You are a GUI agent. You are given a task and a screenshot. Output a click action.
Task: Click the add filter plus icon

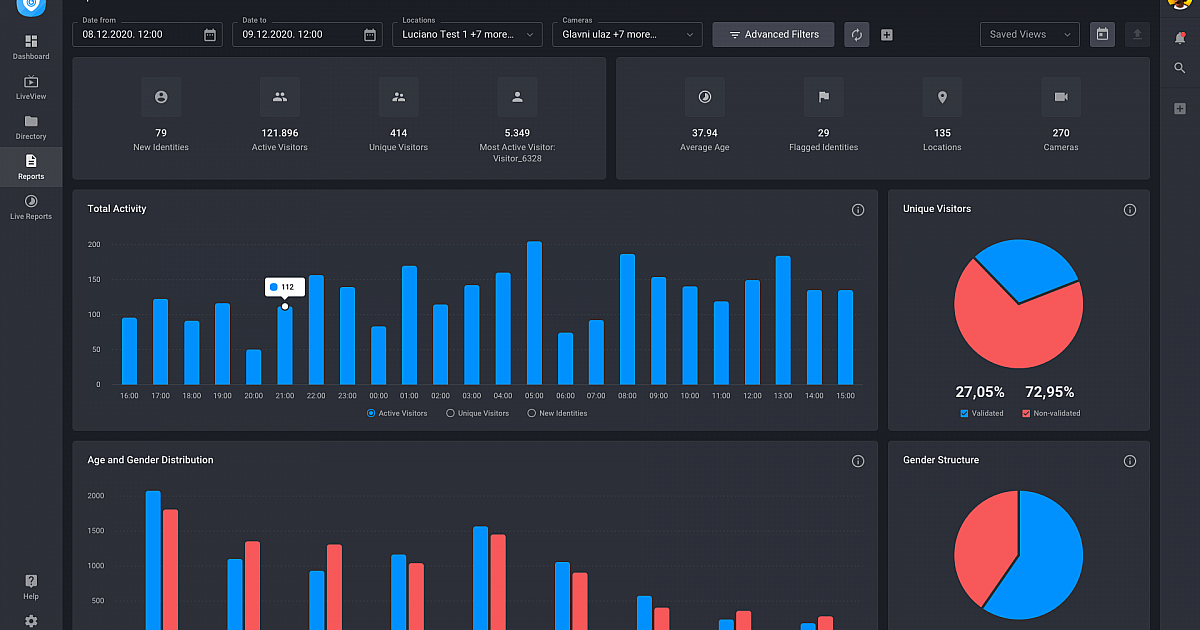pos(886,34)
